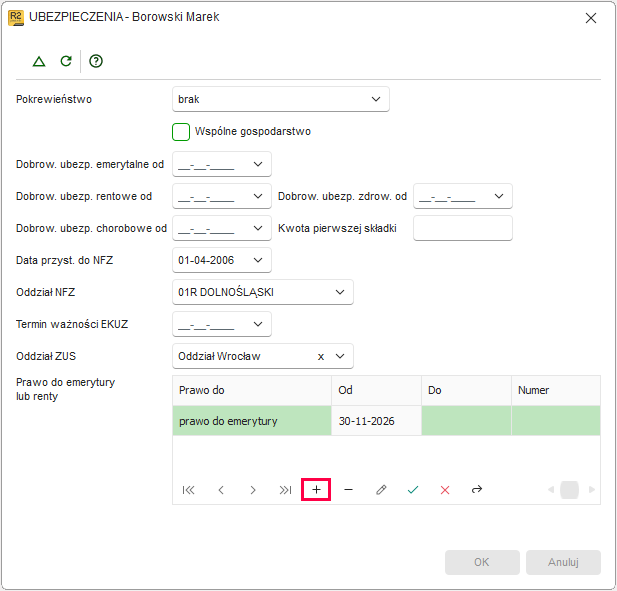The image size is (617, 591).
Task: Go to the last record in grid
Action: (x=285, y=489)
